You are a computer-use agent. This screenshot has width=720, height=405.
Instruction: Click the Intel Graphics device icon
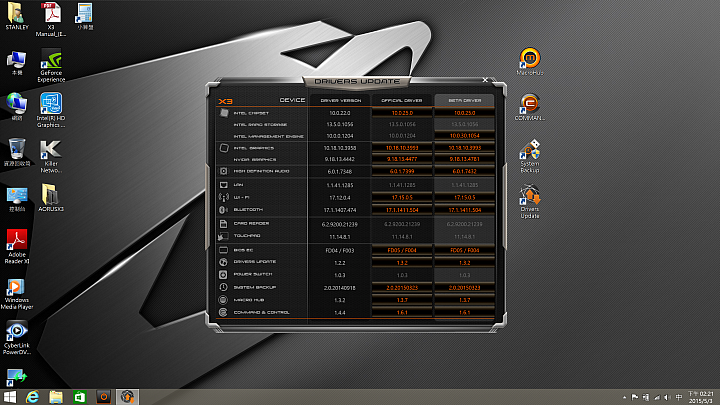tap(224, 148)
